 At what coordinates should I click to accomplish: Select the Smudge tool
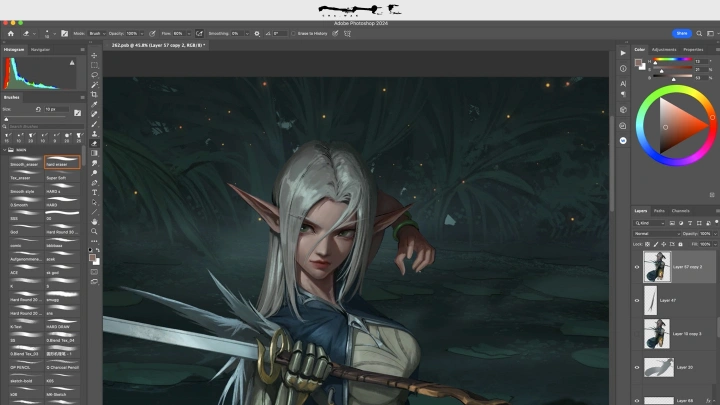(94, 163)
